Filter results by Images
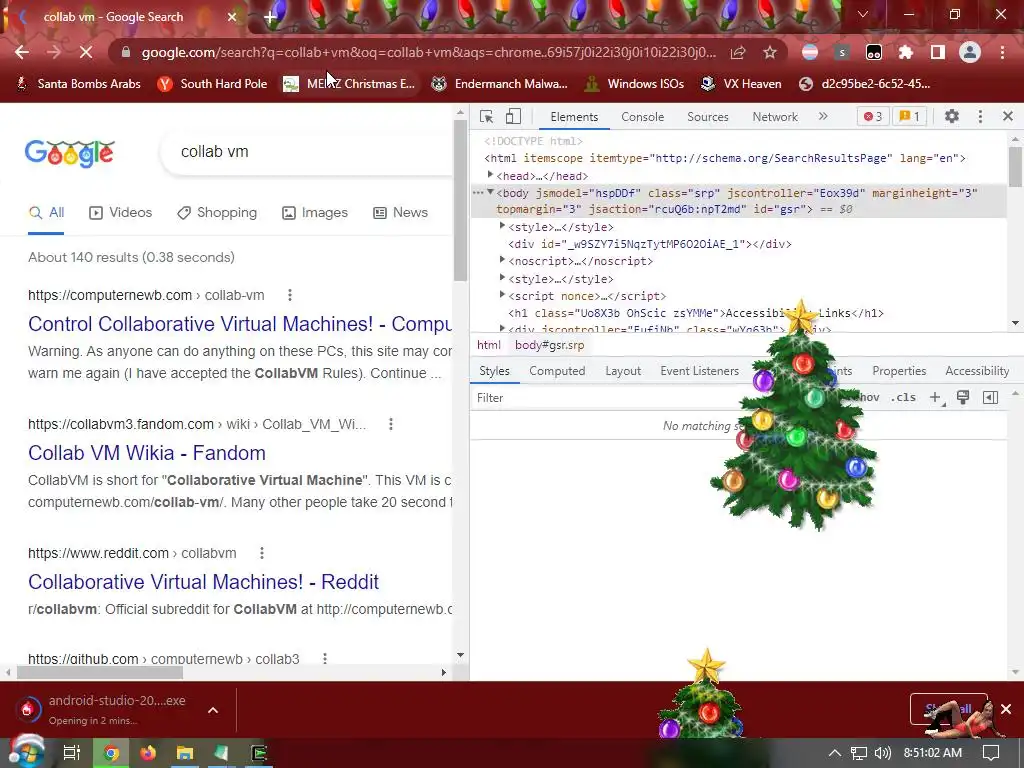The image size is (1024, 768). 315,213
